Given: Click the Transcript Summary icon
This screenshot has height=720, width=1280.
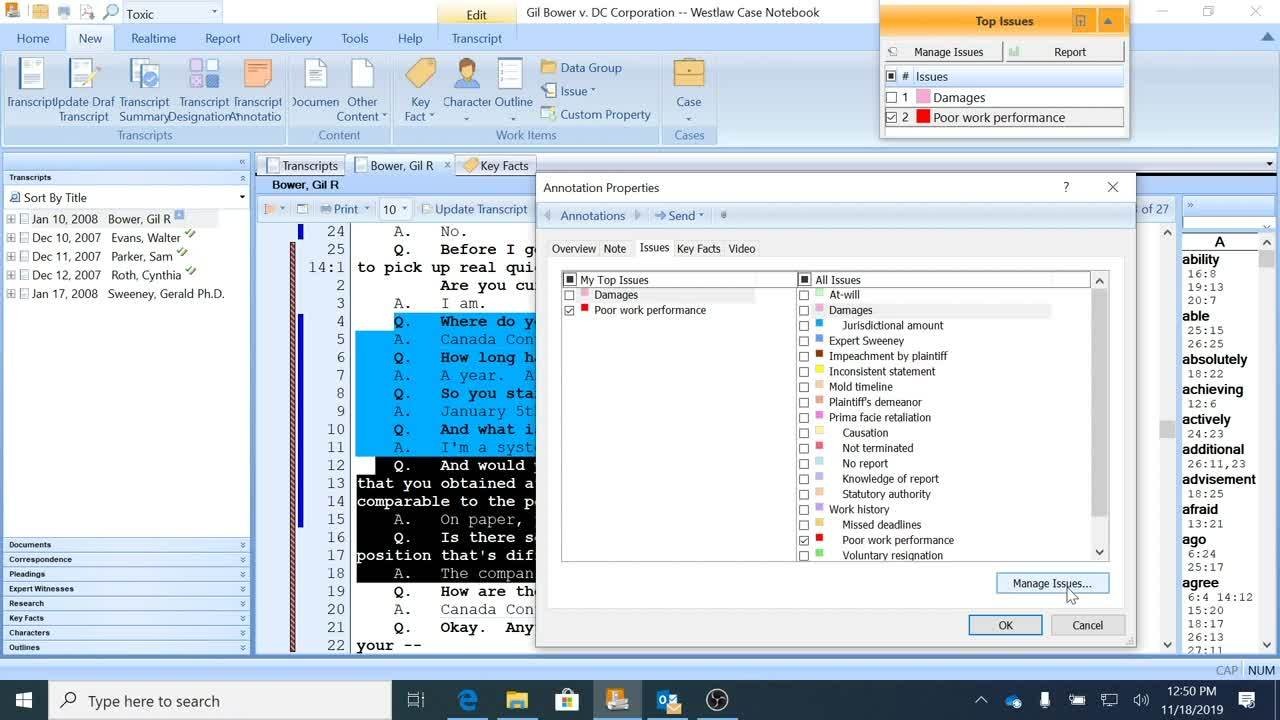Looking at the screenshot, I should point(145,75).
